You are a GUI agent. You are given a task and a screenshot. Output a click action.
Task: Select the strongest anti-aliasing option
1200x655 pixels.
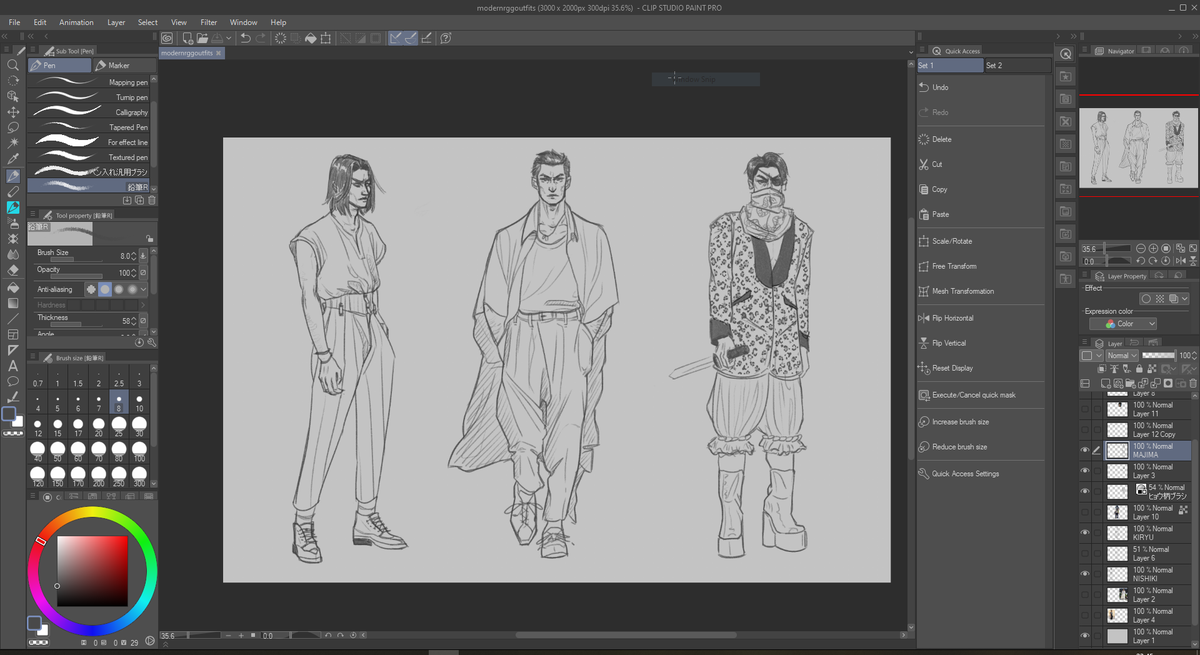(x=132, y=289)
